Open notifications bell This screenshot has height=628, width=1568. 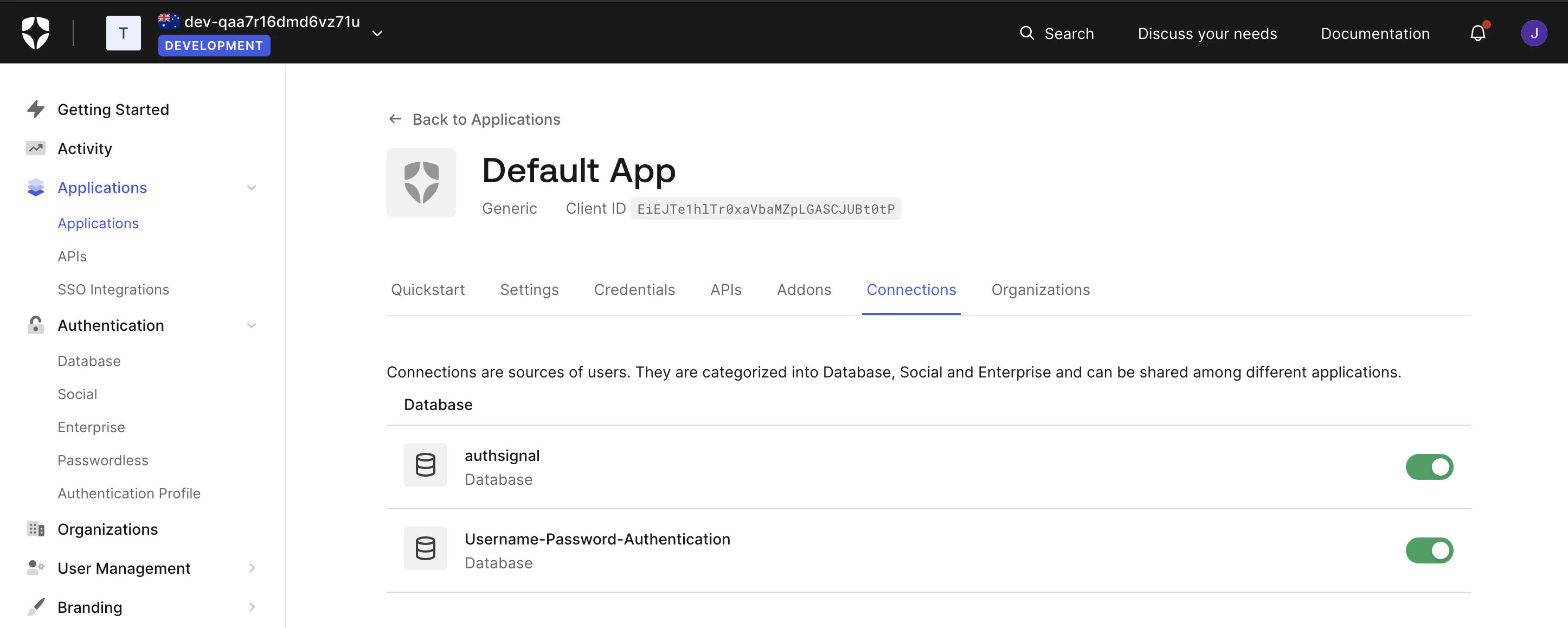(x=1478, y=33)
